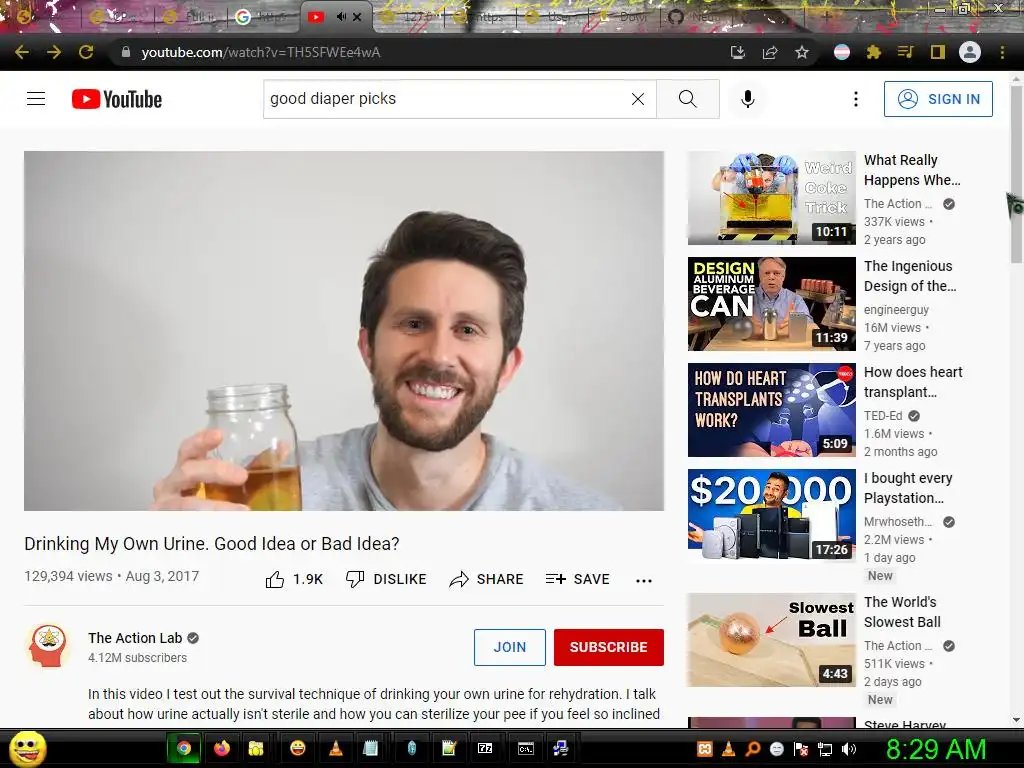
Task: Open the YouTube hamburger guide menu
Action: click(36, 99)
